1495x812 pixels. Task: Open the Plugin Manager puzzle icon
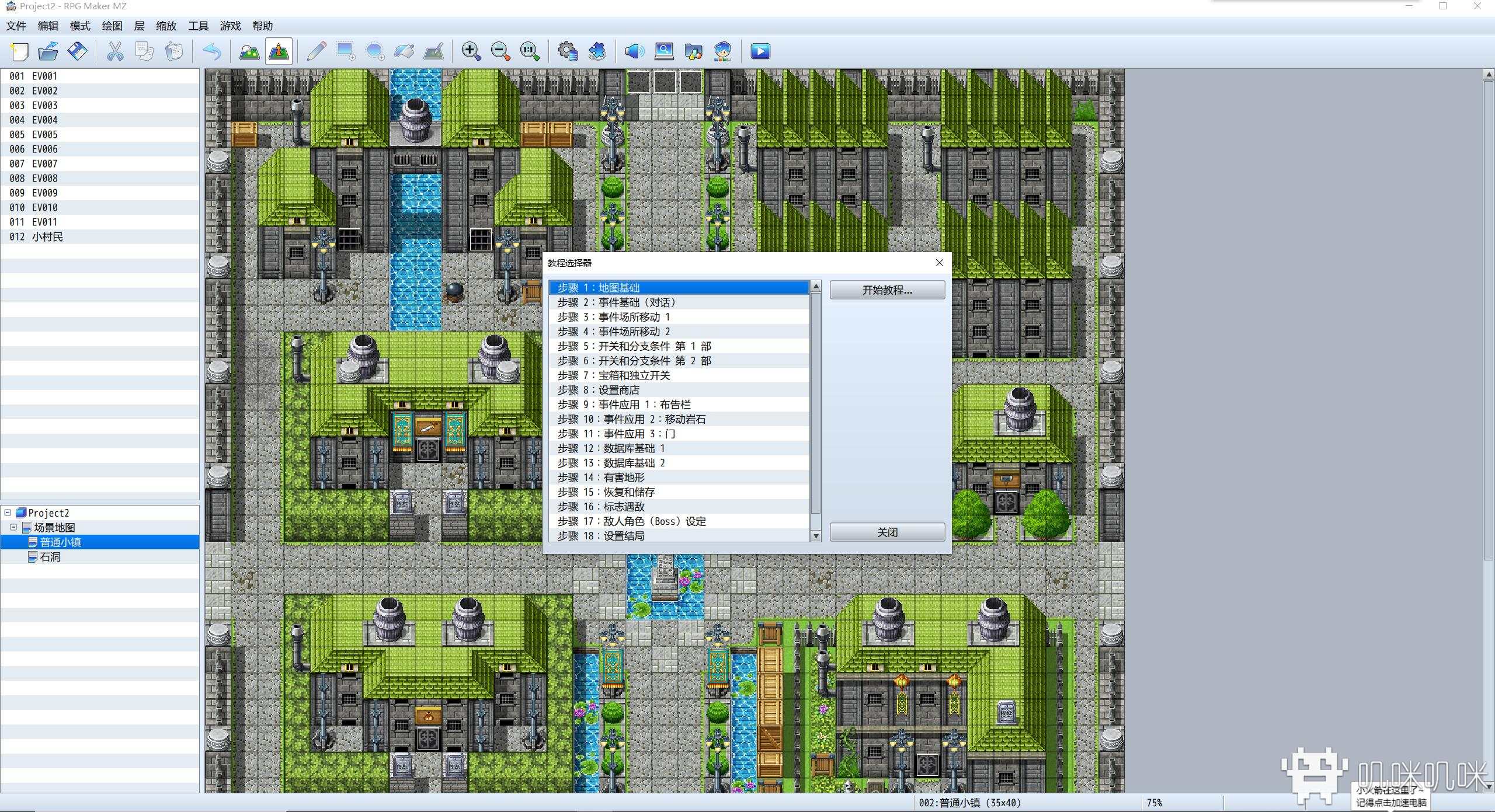[597, 51]
